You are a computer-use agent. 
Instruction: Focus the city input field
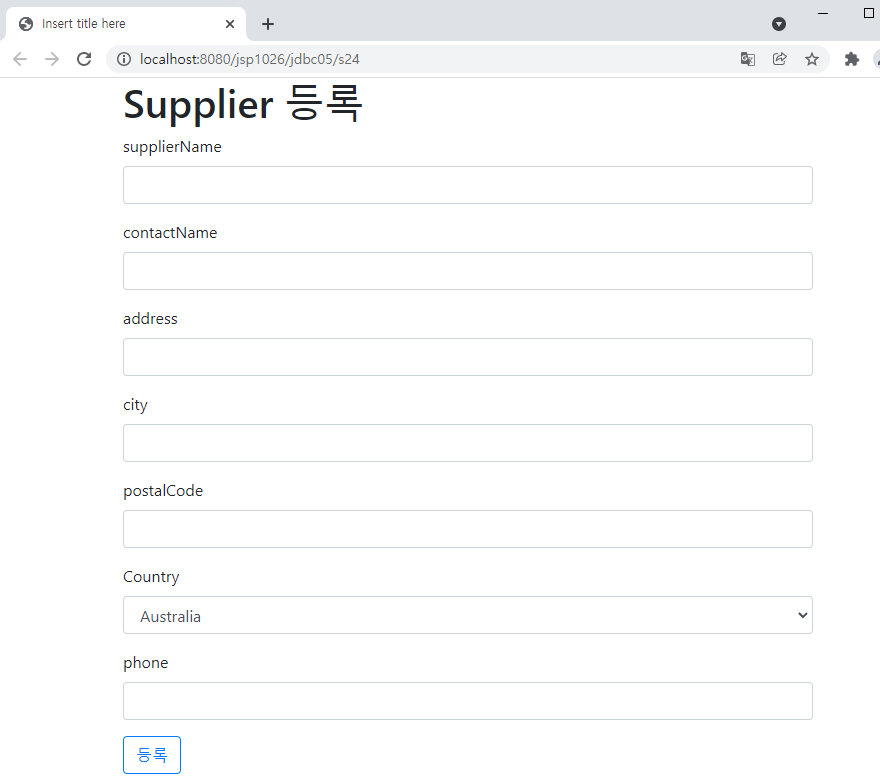pos(468,443)
